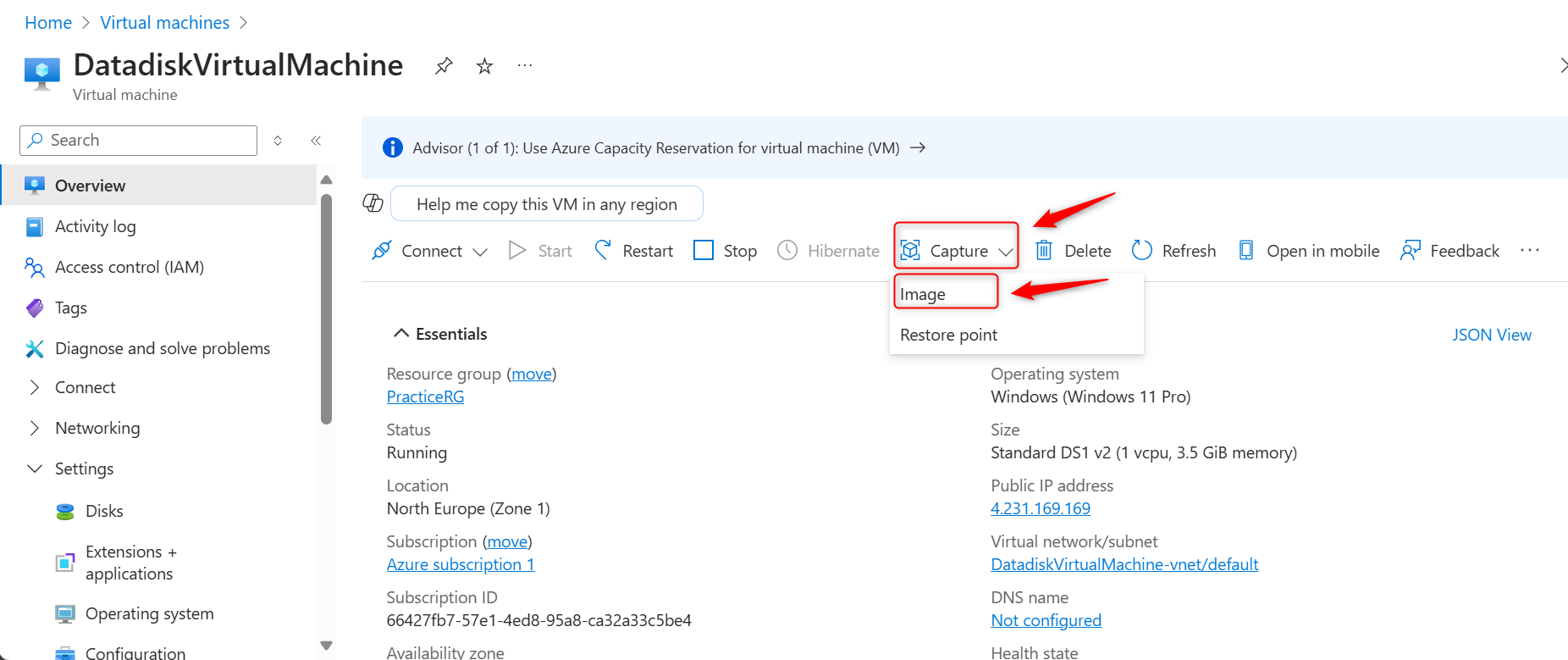Click the subscription move link
This screenshot has height=660, width=1568.
point(507,541)
